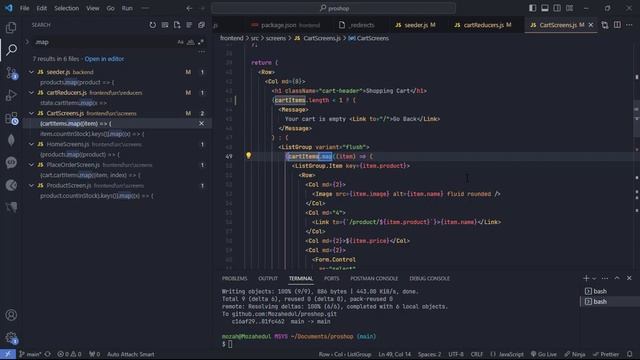Synchronize changes next to main branch

click(48, 354)
